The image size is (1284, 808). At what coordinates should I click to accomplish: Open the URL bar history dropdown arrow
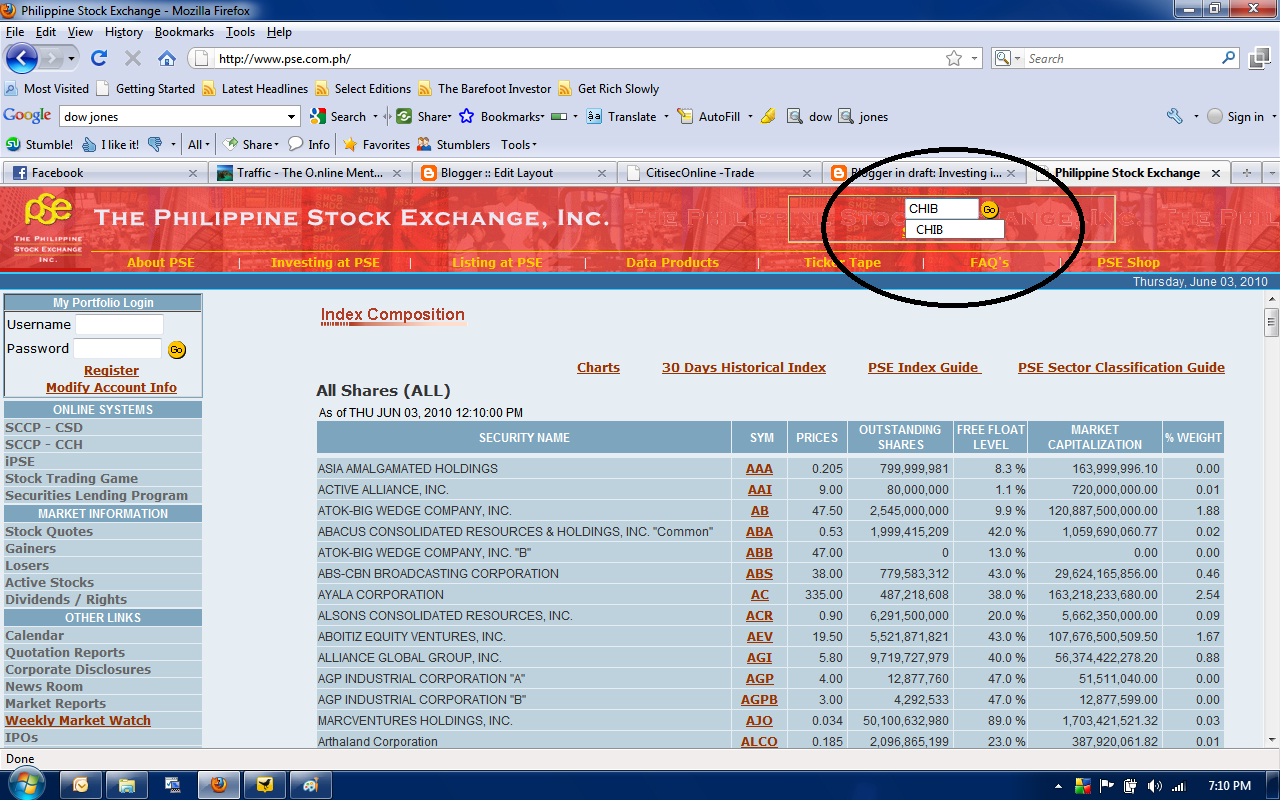tap(976, 58)
